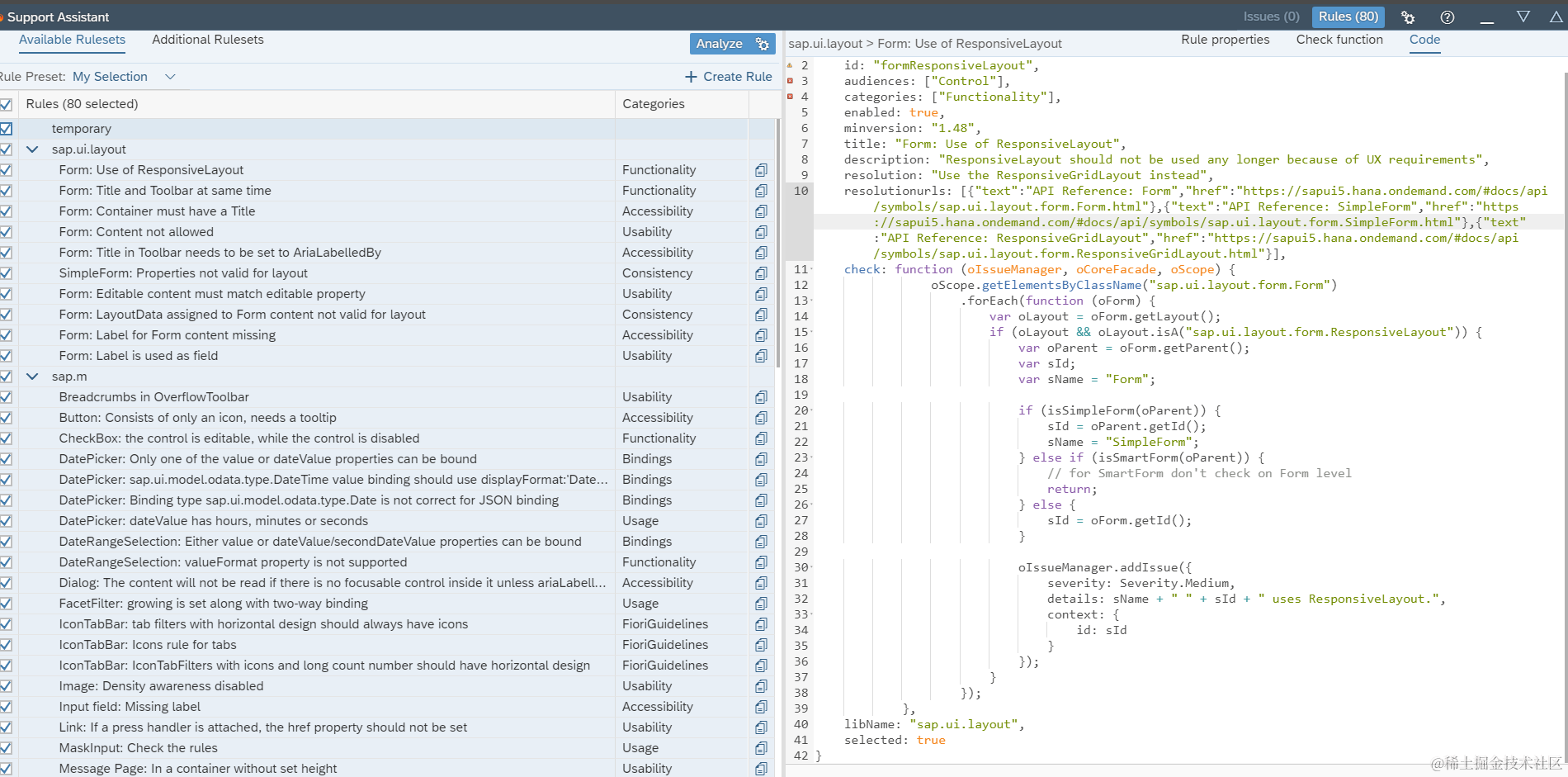Click copy icon for 'Form: Container must have a Title'
Viewport: 1568px width, 777px height.
[x=761, y=211]
